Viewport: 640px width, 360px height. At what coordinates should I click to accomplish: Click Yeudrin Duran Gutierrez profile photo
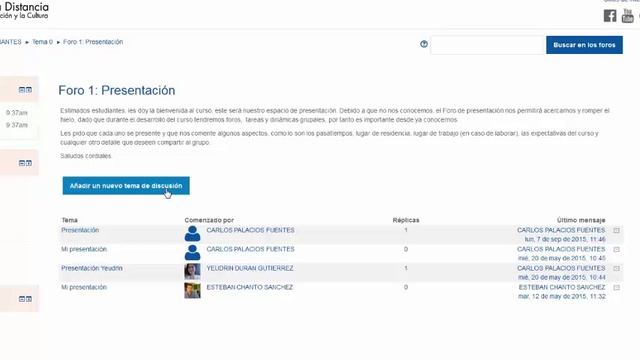click(x=192, y=271)
